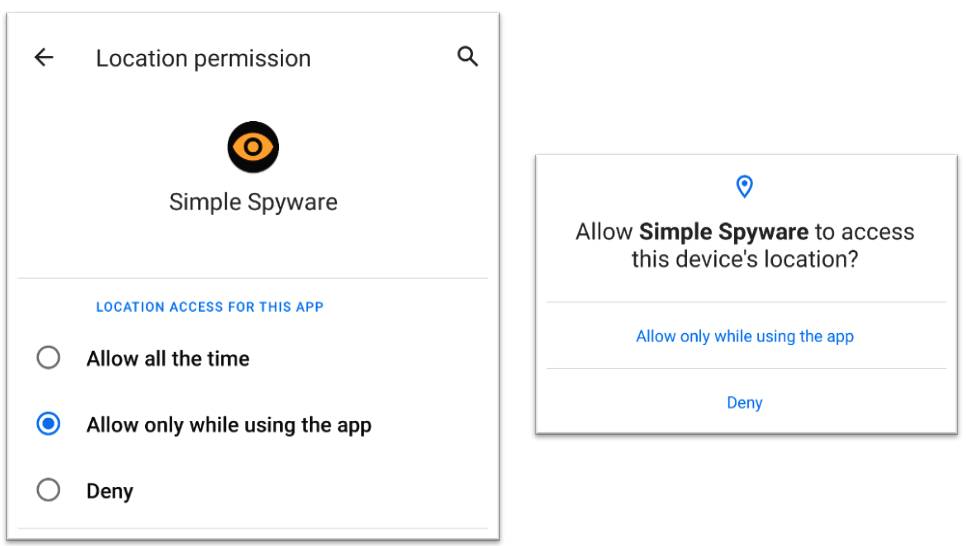Select 'Allow only while using the app' radio button
This screenshot has height=546, width=966.
pos(48,424)
